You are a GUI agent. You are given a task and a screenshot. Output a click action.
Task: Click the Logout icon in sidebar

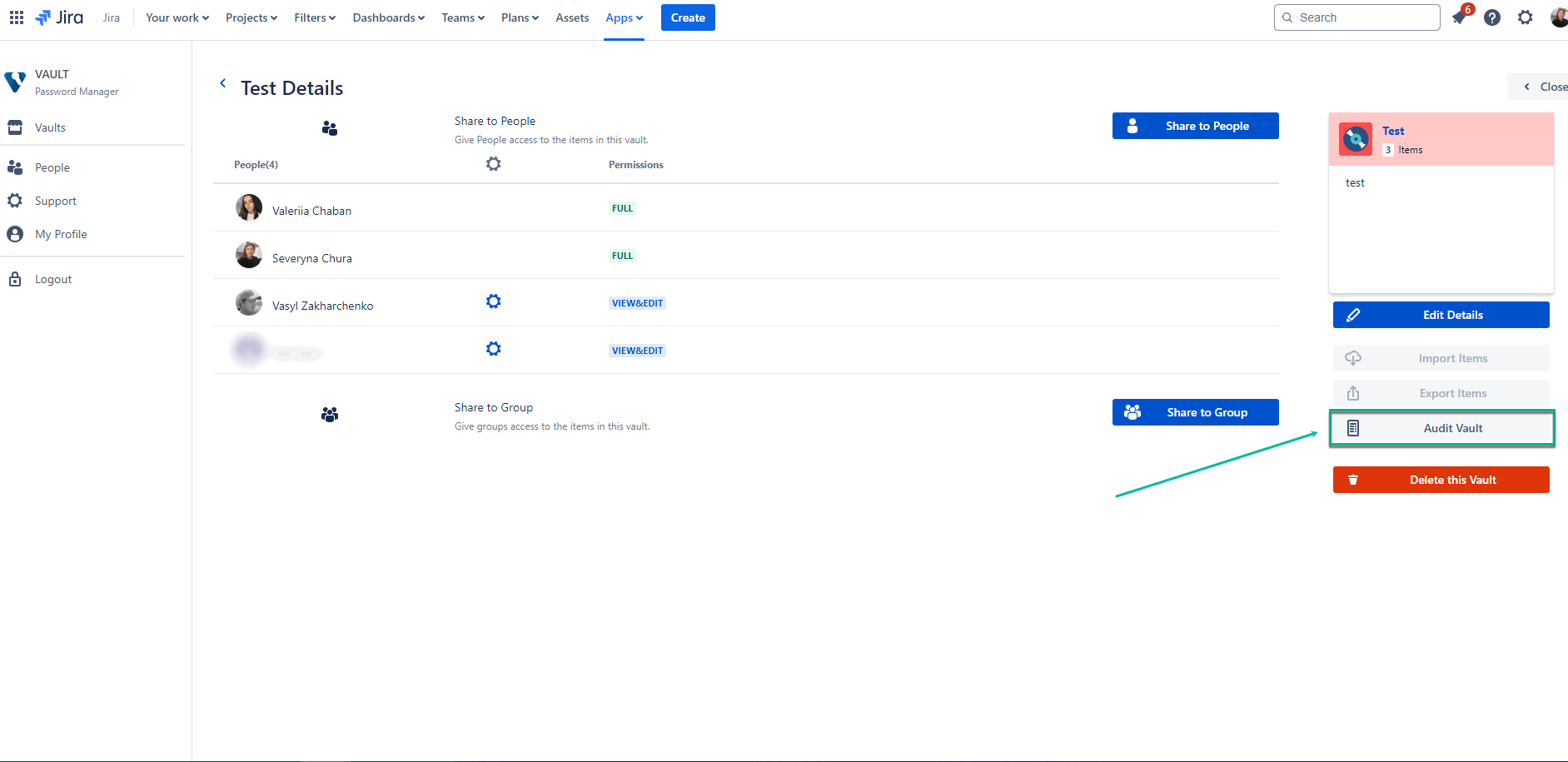15,278
